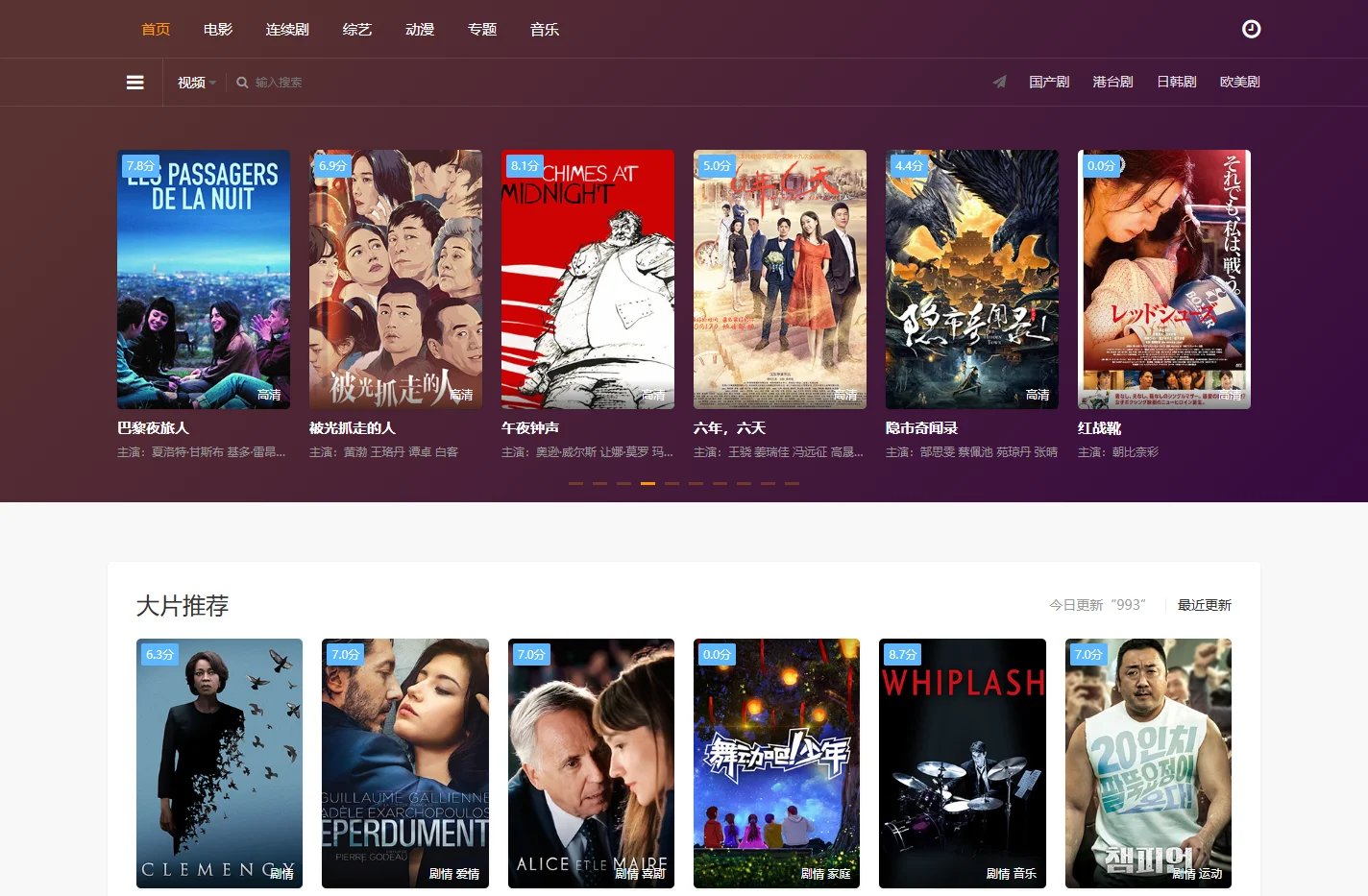Open the 音乐 menu item
1368x896 pixels.
pyautogui.click(x=545, y=29)
